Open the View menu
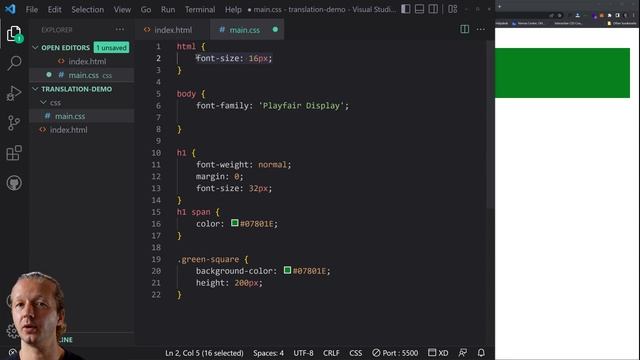Screen dimensions: 640x360 [x=122, y=9]
